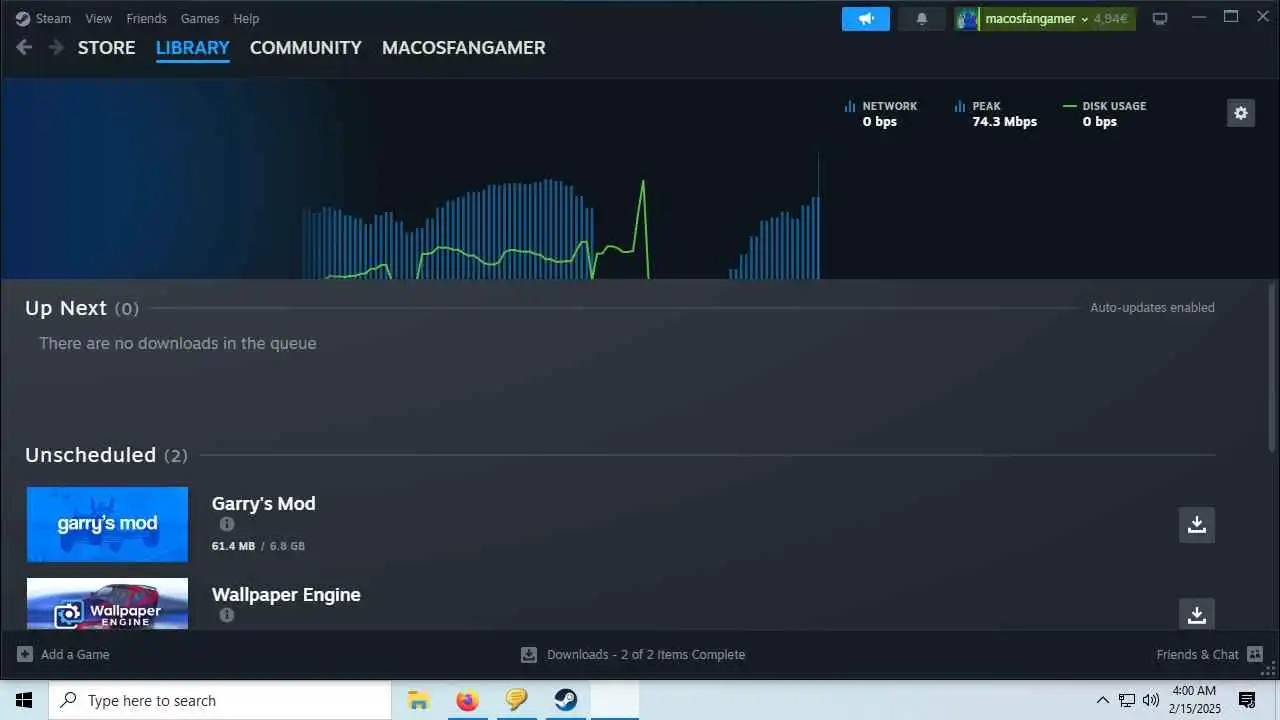
Task: Open the Help menu
Action: coord(246,18)
